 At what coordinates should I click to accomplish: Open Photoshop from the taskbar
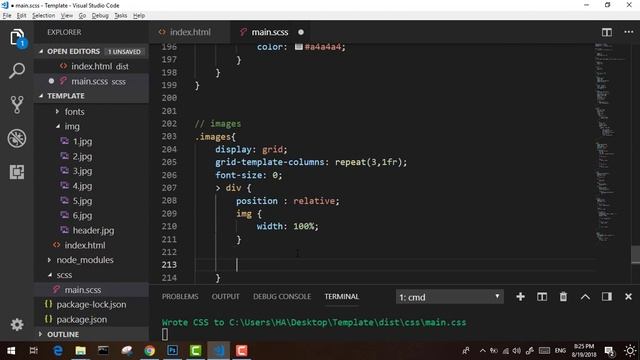point(172,351)
